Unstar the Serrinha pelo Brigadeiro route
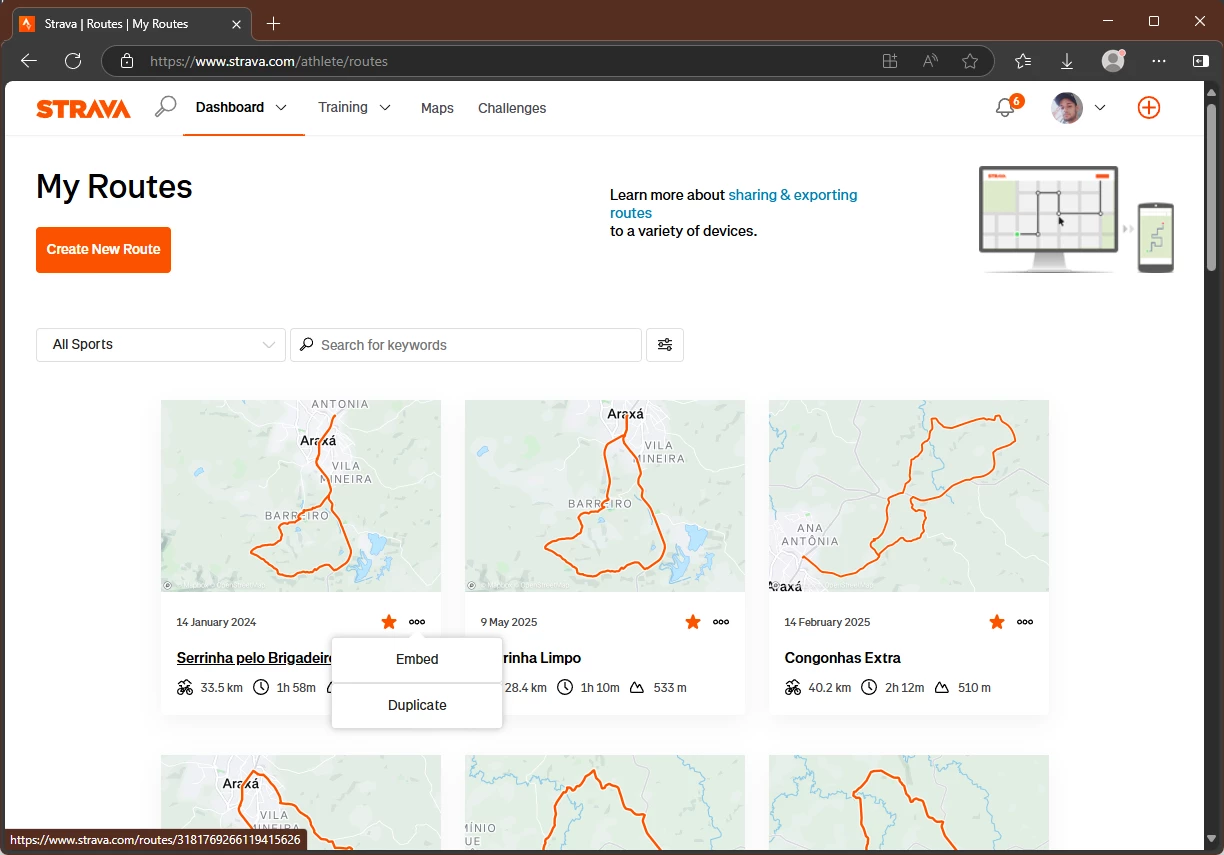Screen dimensions: 1224x855 [389, 622]
